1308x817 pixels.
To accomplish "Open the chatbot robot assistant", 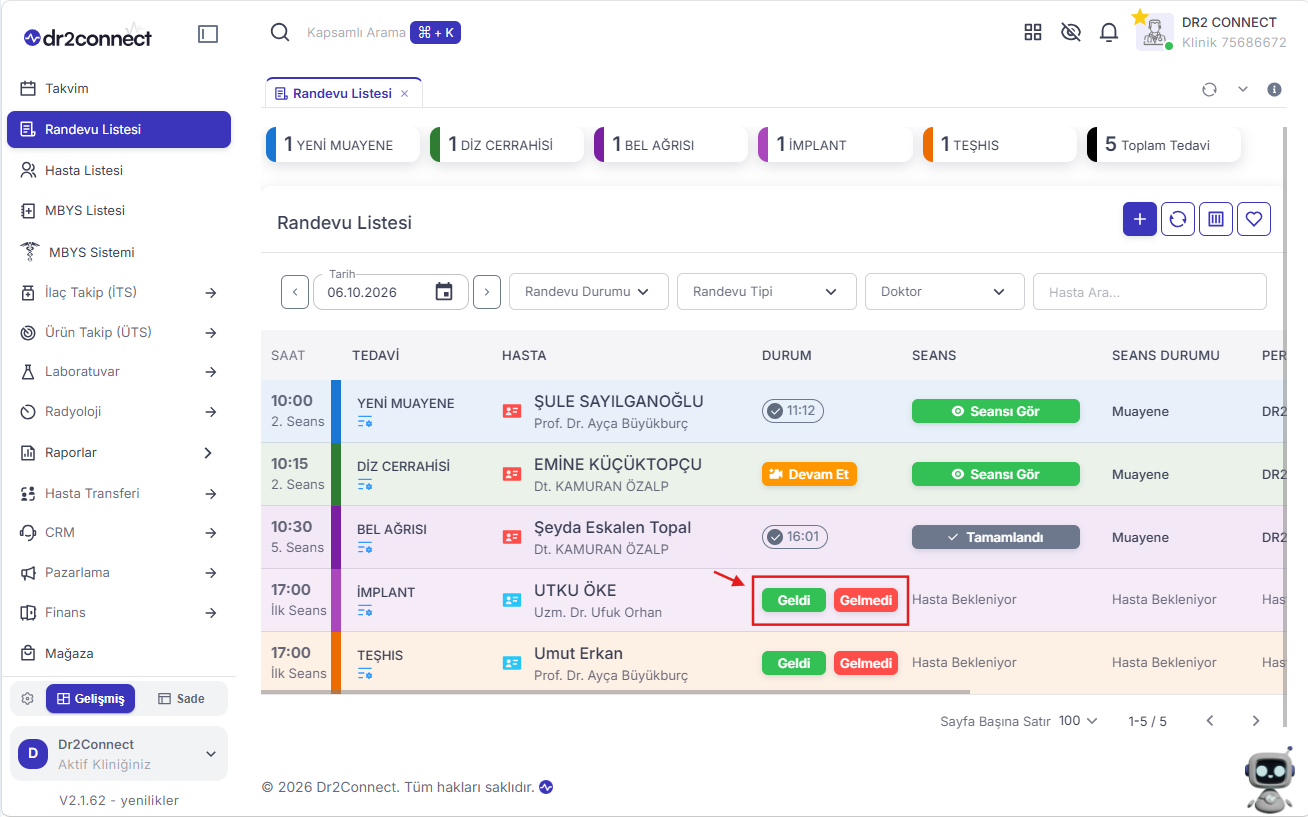I will tap(1269, 779).
